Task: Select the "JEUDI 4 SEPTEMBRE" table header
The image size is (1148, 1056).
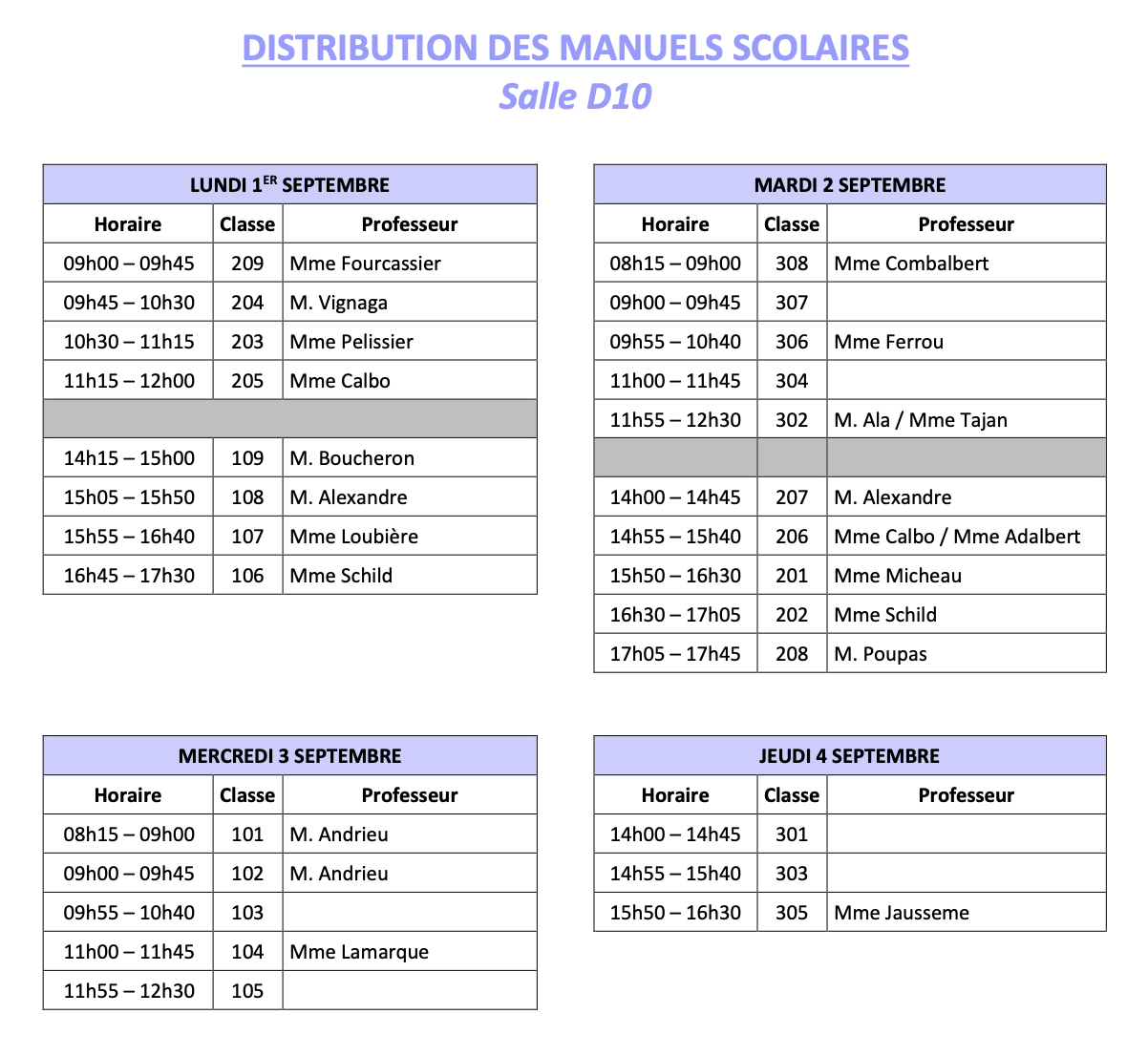Action: pyautogui.click(x=849, y=756)
